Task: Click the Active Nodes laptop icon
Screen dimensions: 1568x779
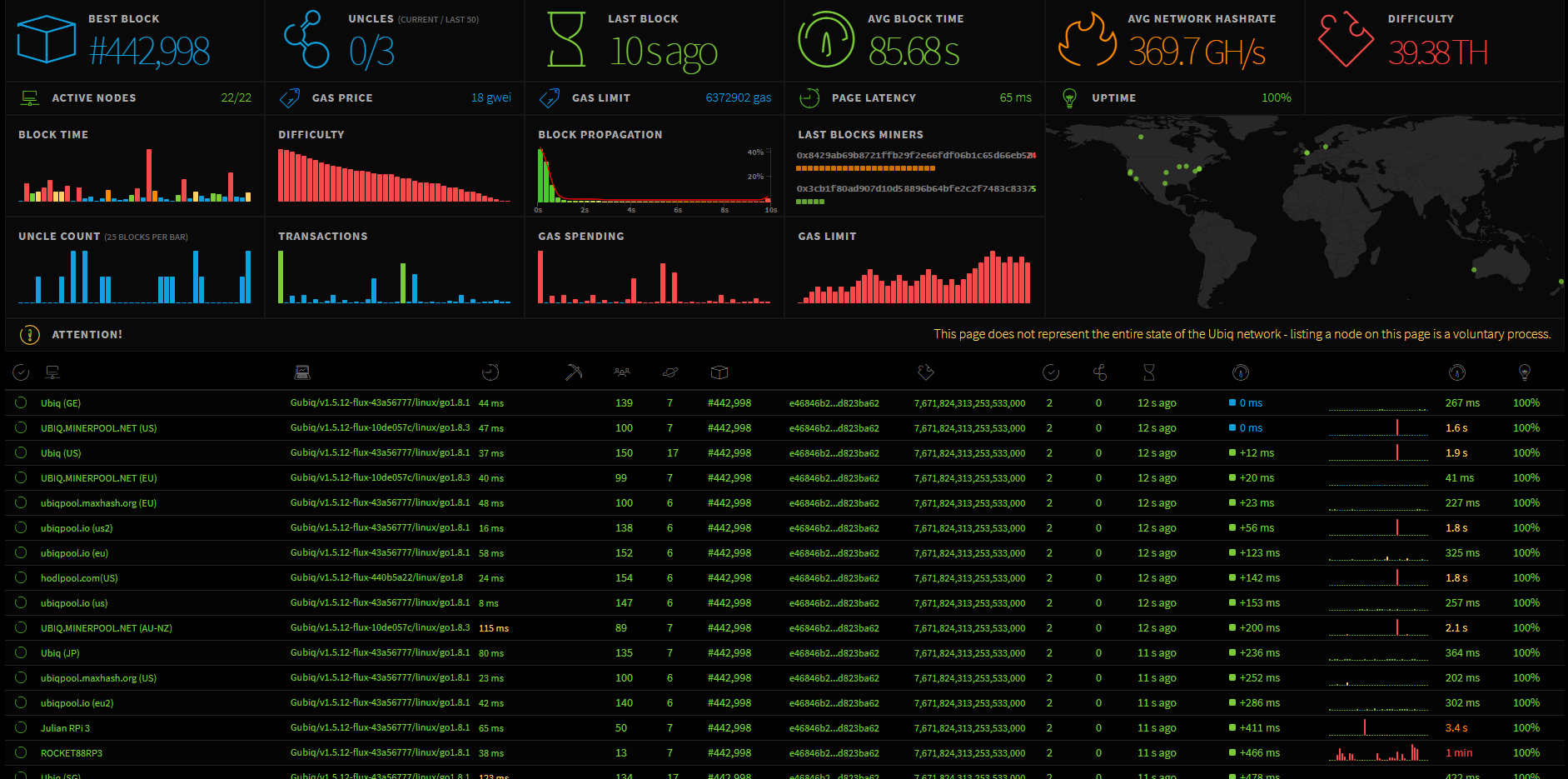Action: (x=30, y=98)
